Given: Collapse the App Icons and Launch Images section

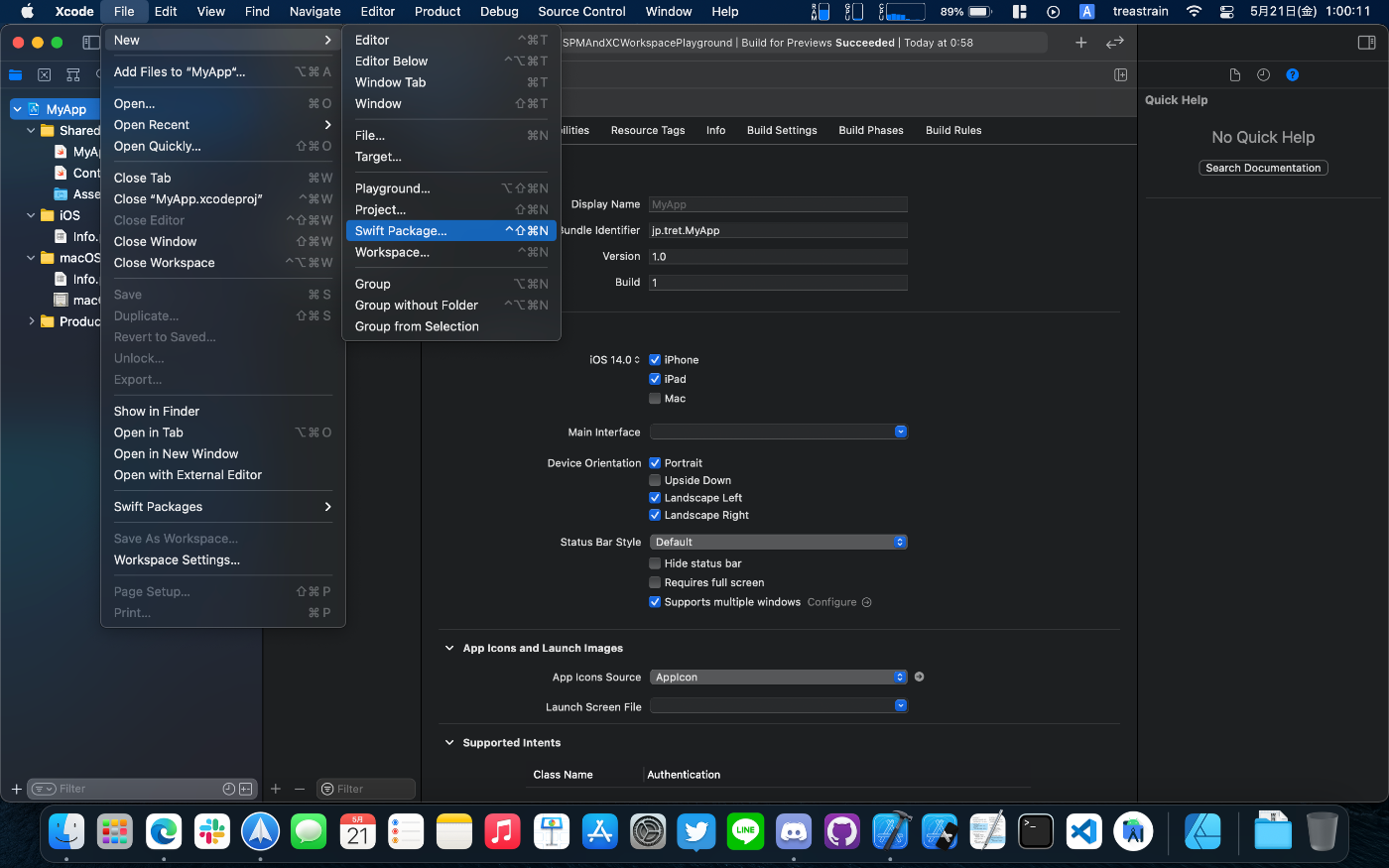Looking at the screenshot, I should pyautogui.click(x=449, y=649).
